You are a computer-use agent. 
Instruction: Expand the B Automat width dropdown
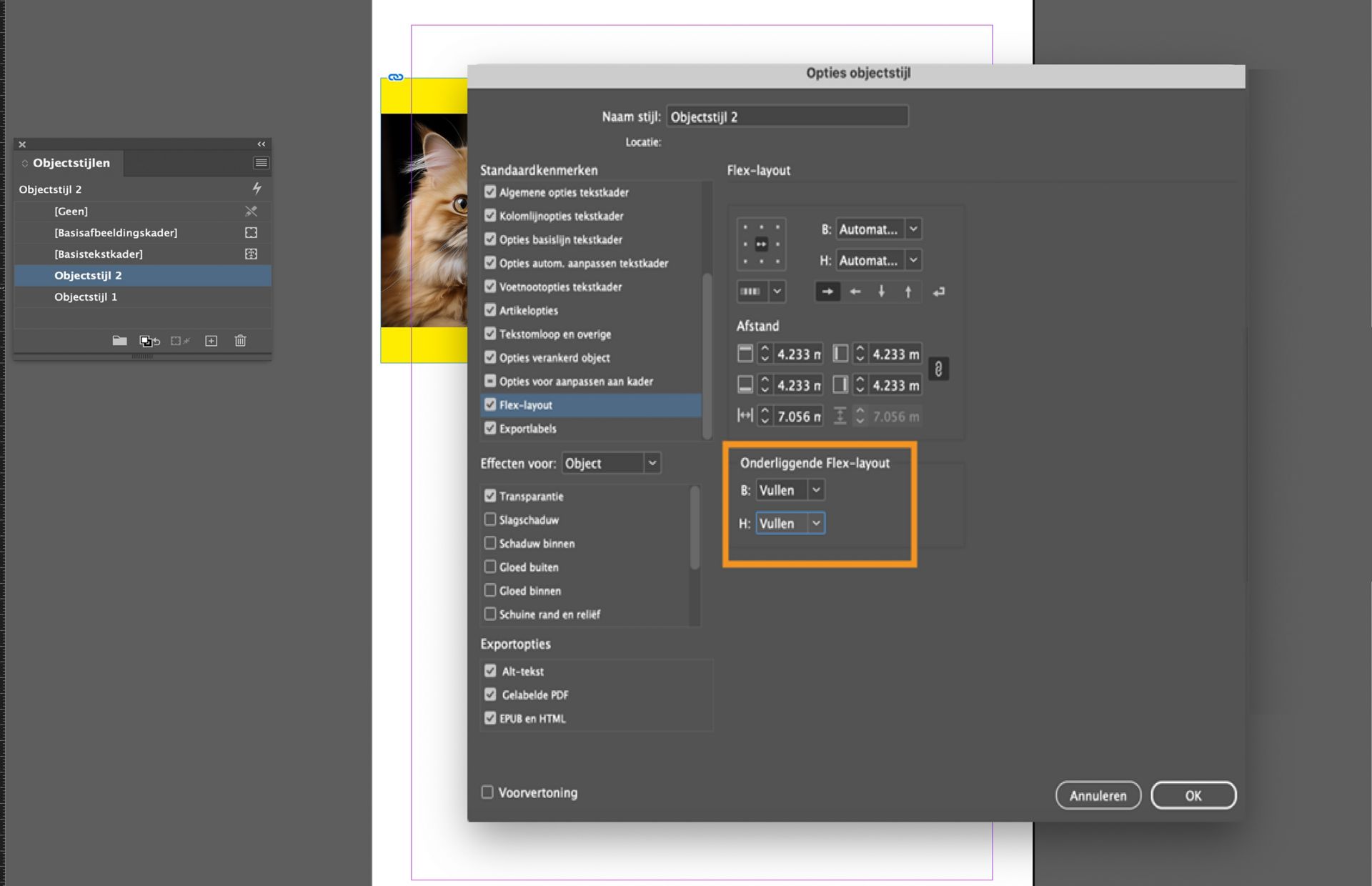(913, 229)
